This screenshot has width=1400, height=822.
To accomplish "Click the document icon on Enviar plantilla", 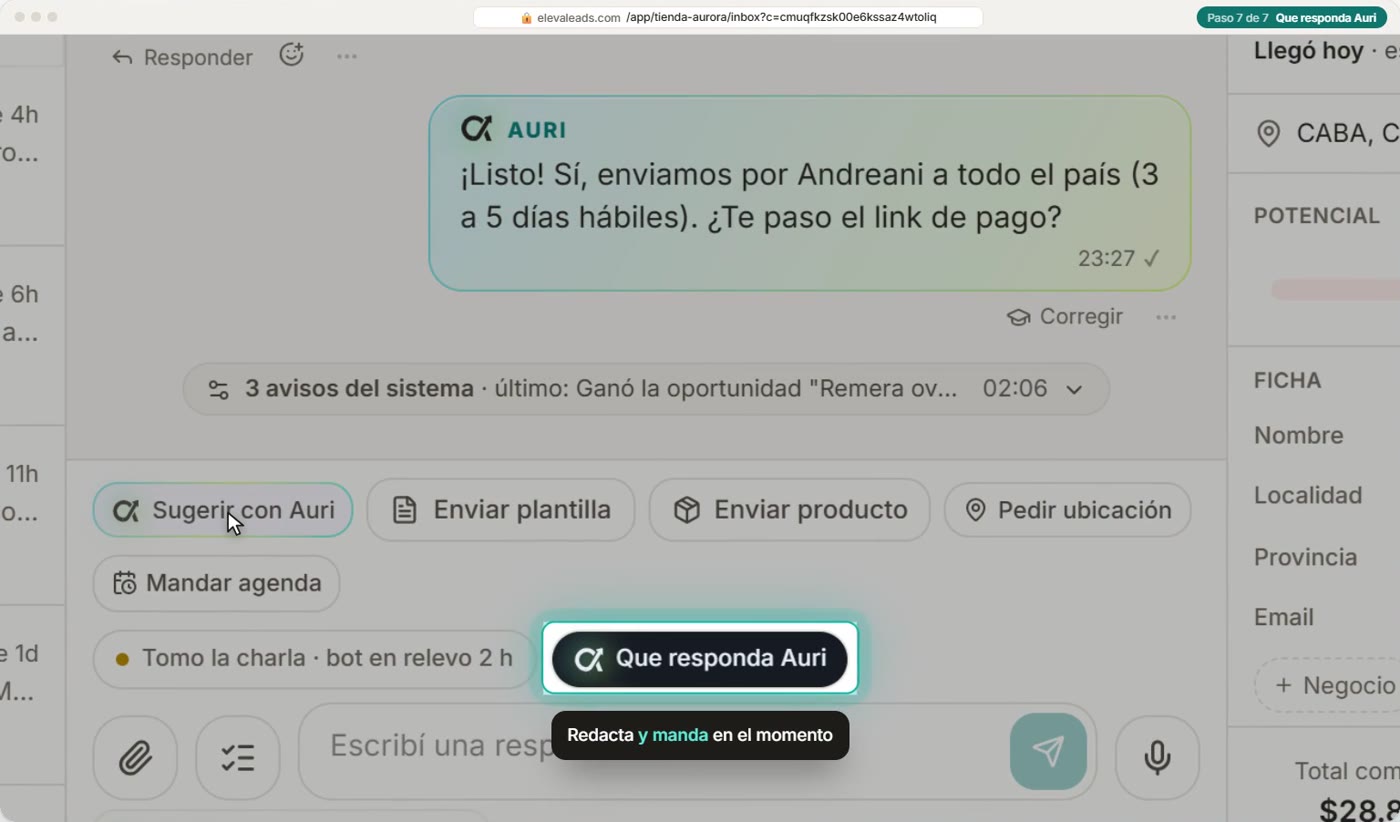I will (x=404, y=510).
